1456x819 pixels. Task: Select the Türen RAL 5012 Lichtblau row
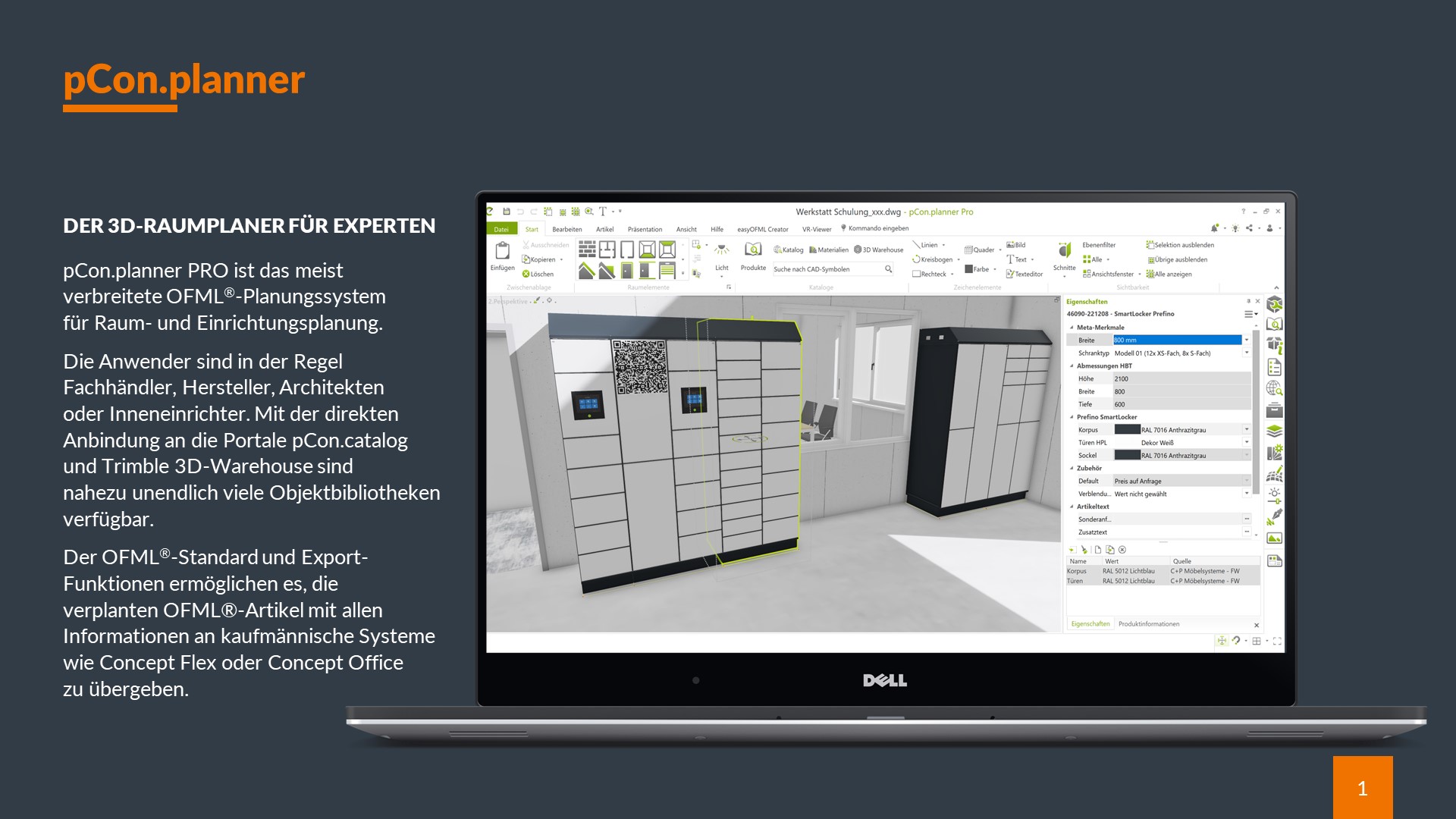1163,582
